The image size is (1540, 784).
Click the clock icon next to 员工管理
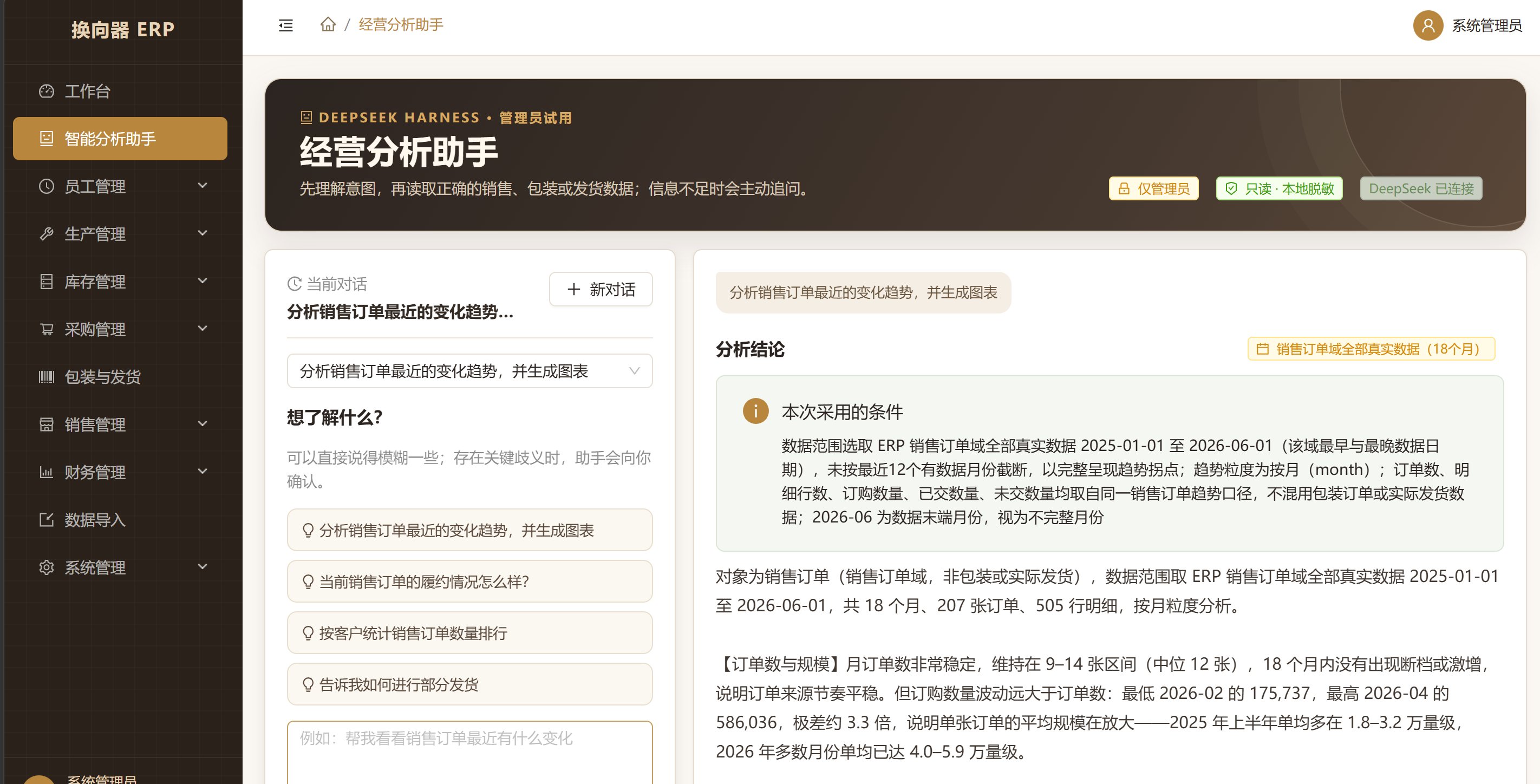[x=47, y=186]
